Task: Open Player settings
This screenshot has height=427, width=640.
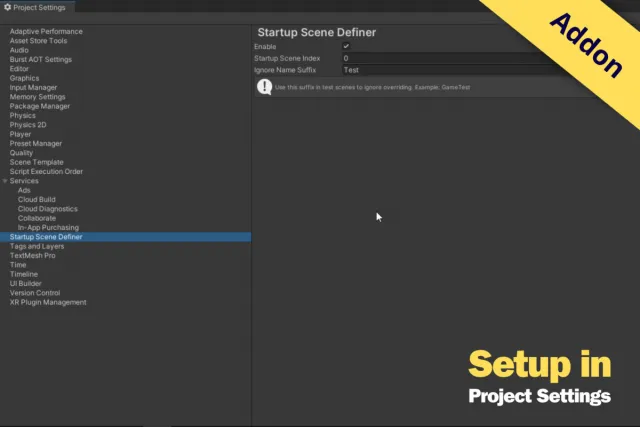Action: 20,134
